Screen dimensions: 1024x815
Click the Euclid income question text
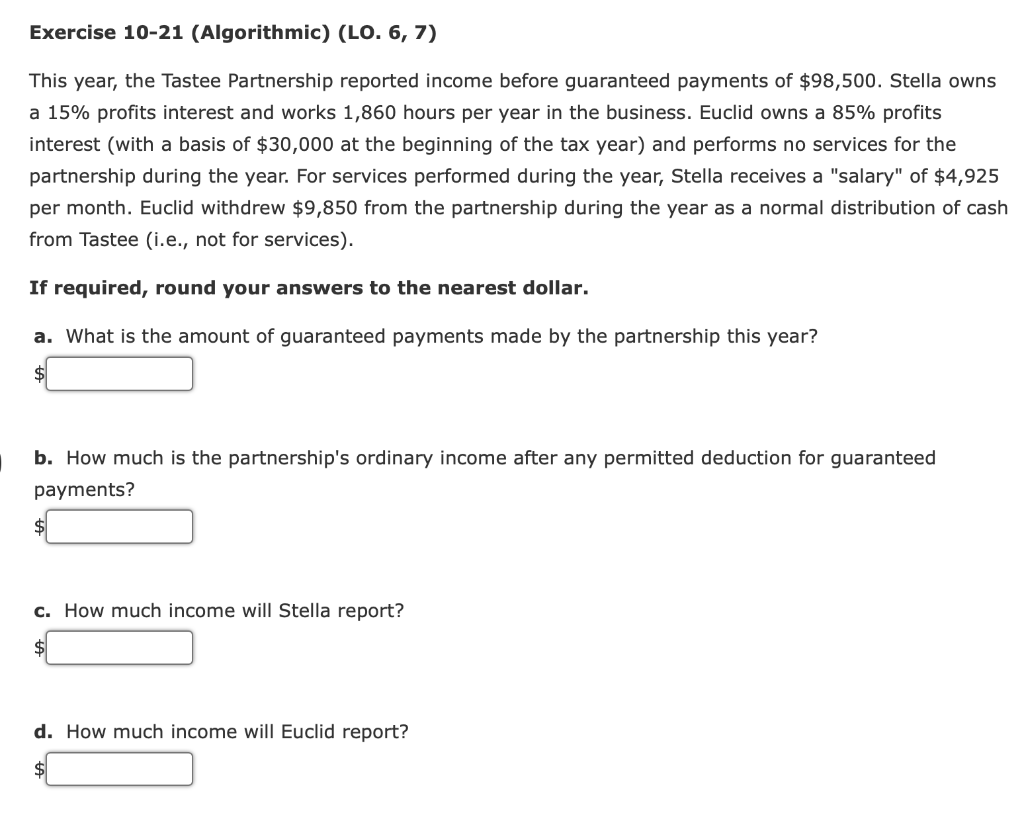pos(235,731)
